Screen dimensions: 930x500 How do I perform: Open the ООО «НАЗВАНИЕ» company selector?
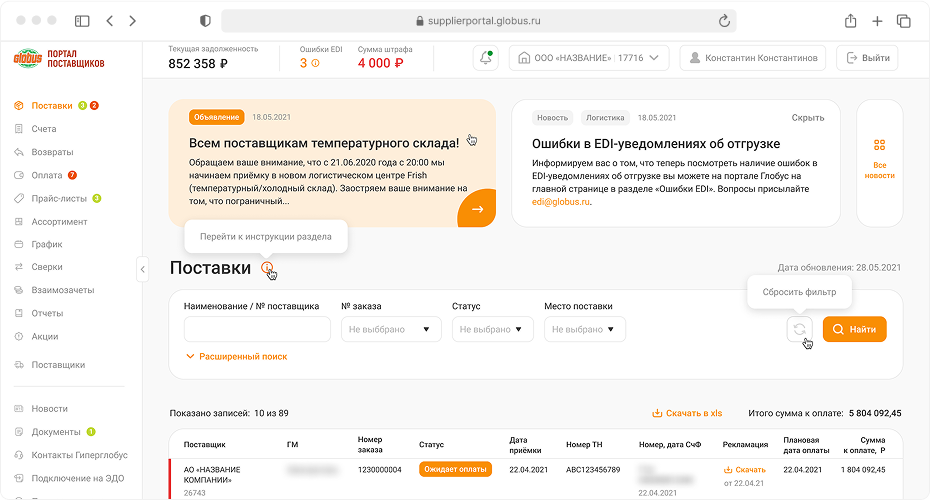pyautogui.click(x=589, y=58)
